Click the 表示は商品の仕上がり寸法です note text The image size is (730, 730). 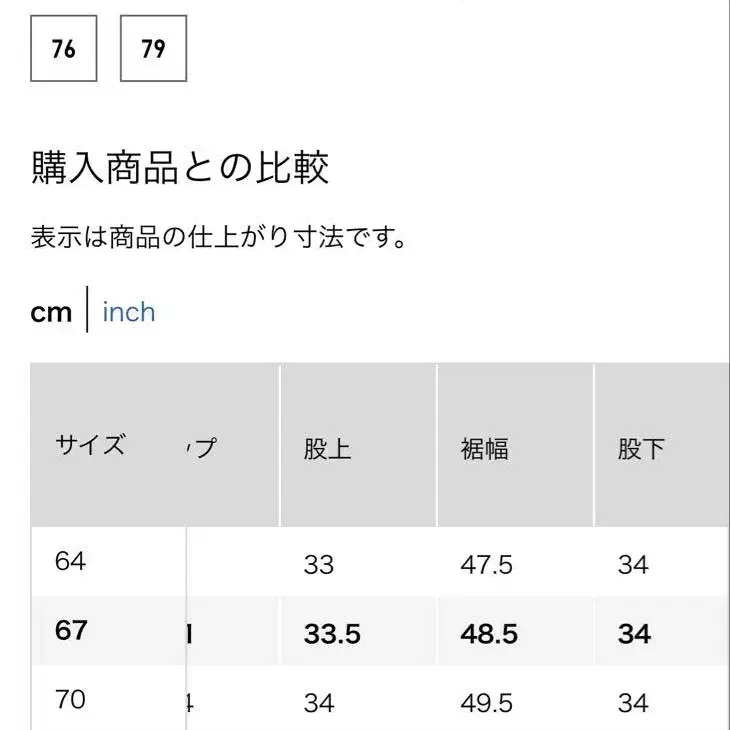[219, 240]
